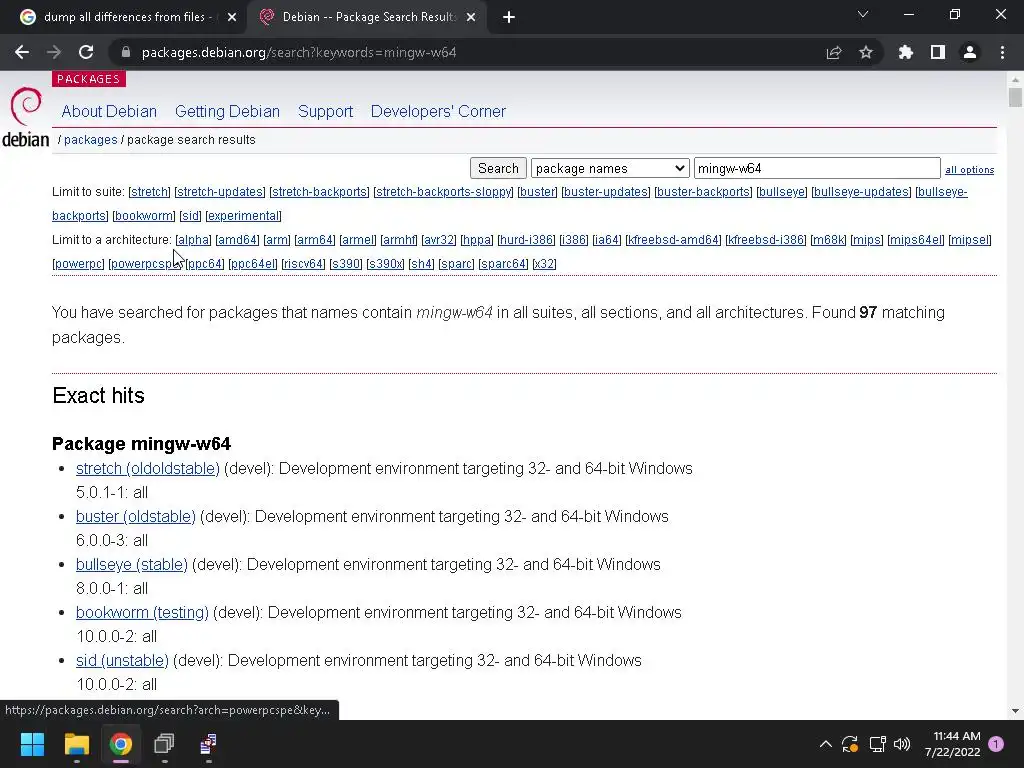The image size is (1024, 768).
Task: Show hidden system tray icons
Action: pyautogui.click(x=825, y=744)
